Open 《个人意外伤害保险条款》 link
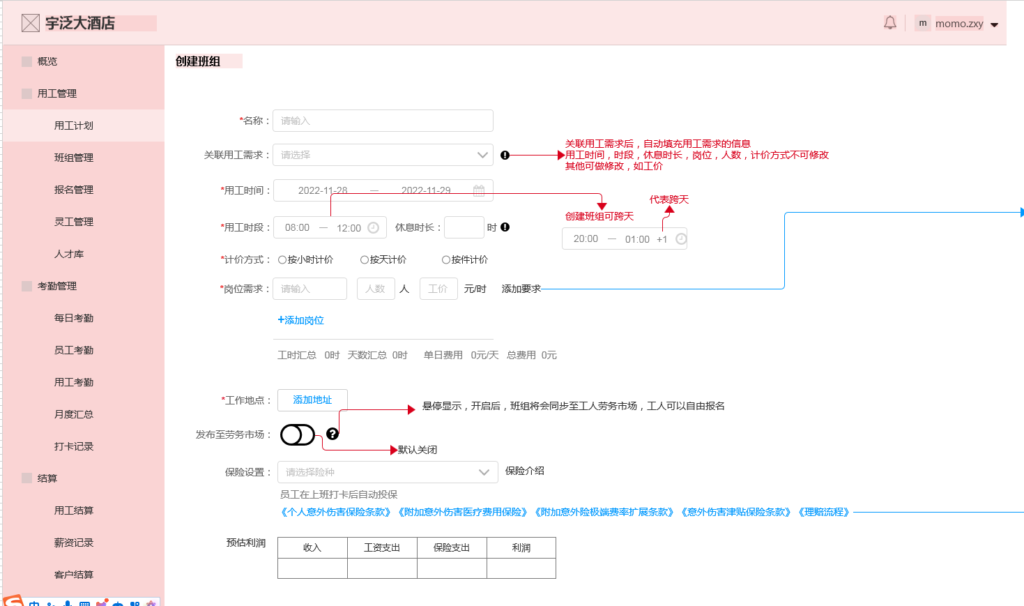1024x606 pixels. click(x=336, y=512)
